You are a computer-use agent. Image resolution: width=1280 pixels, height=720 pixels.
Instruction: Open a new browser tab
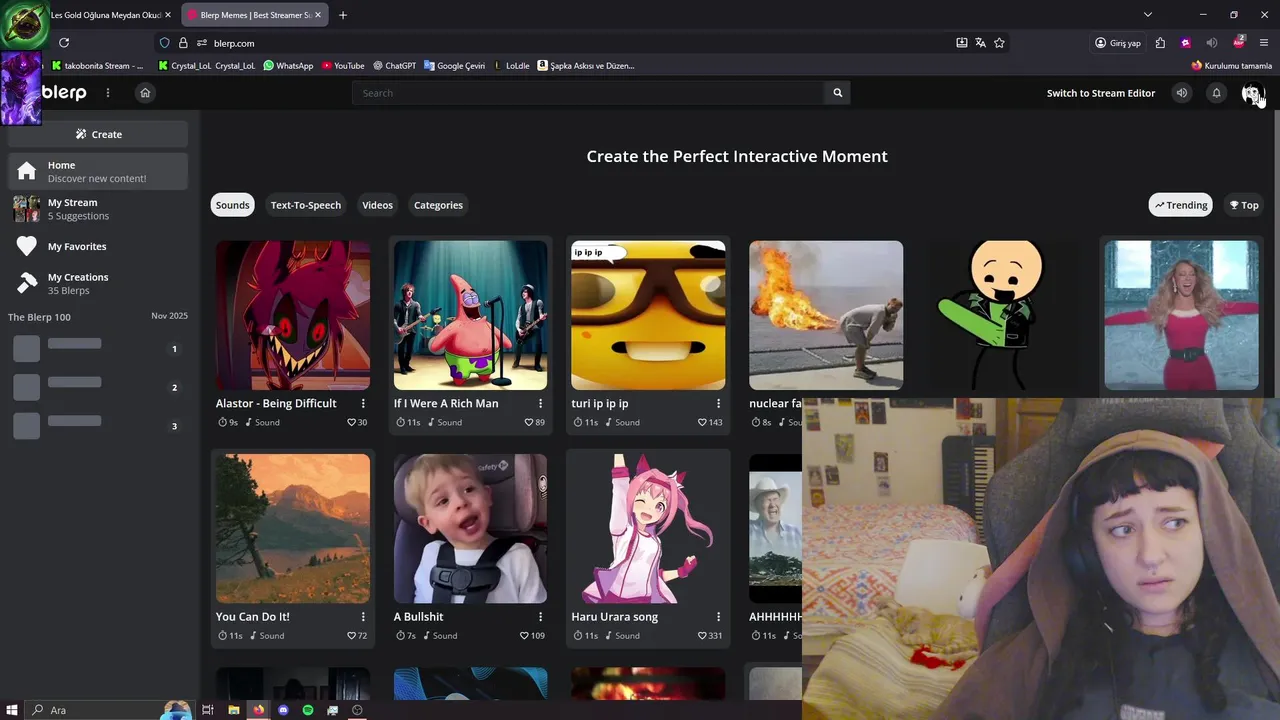click(x=343, y=15)
